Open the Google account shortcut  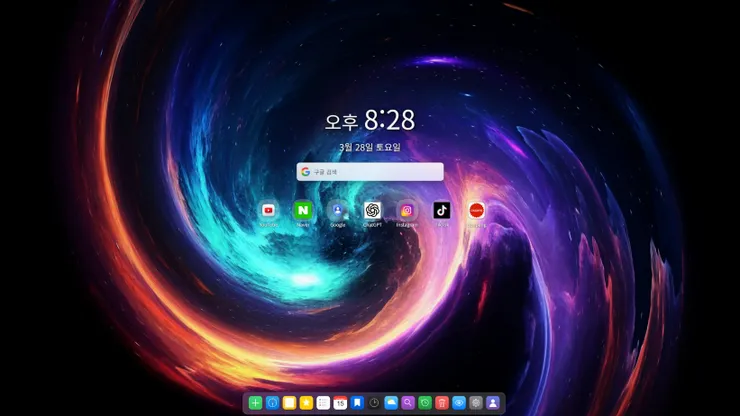pos(338,211)
